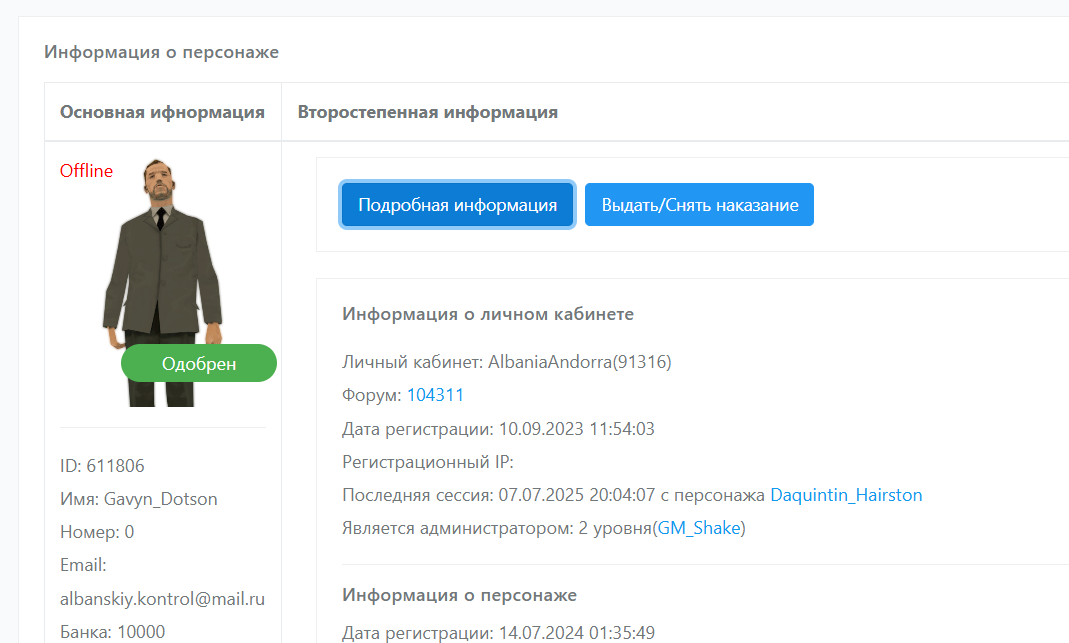Select the Основная ифнормация column header
The height and width of the screenshot is (643, 1069).
click(x=162, y=112)
